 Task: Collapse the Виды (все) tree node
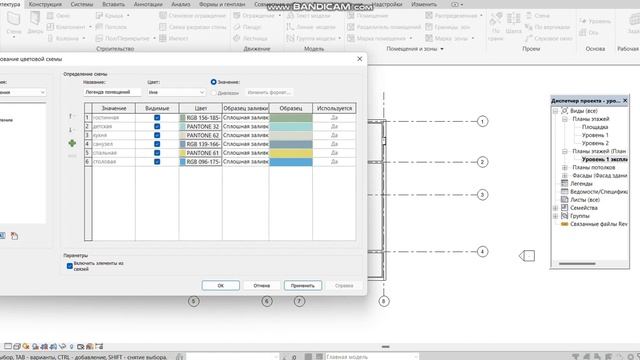(556, 111)
